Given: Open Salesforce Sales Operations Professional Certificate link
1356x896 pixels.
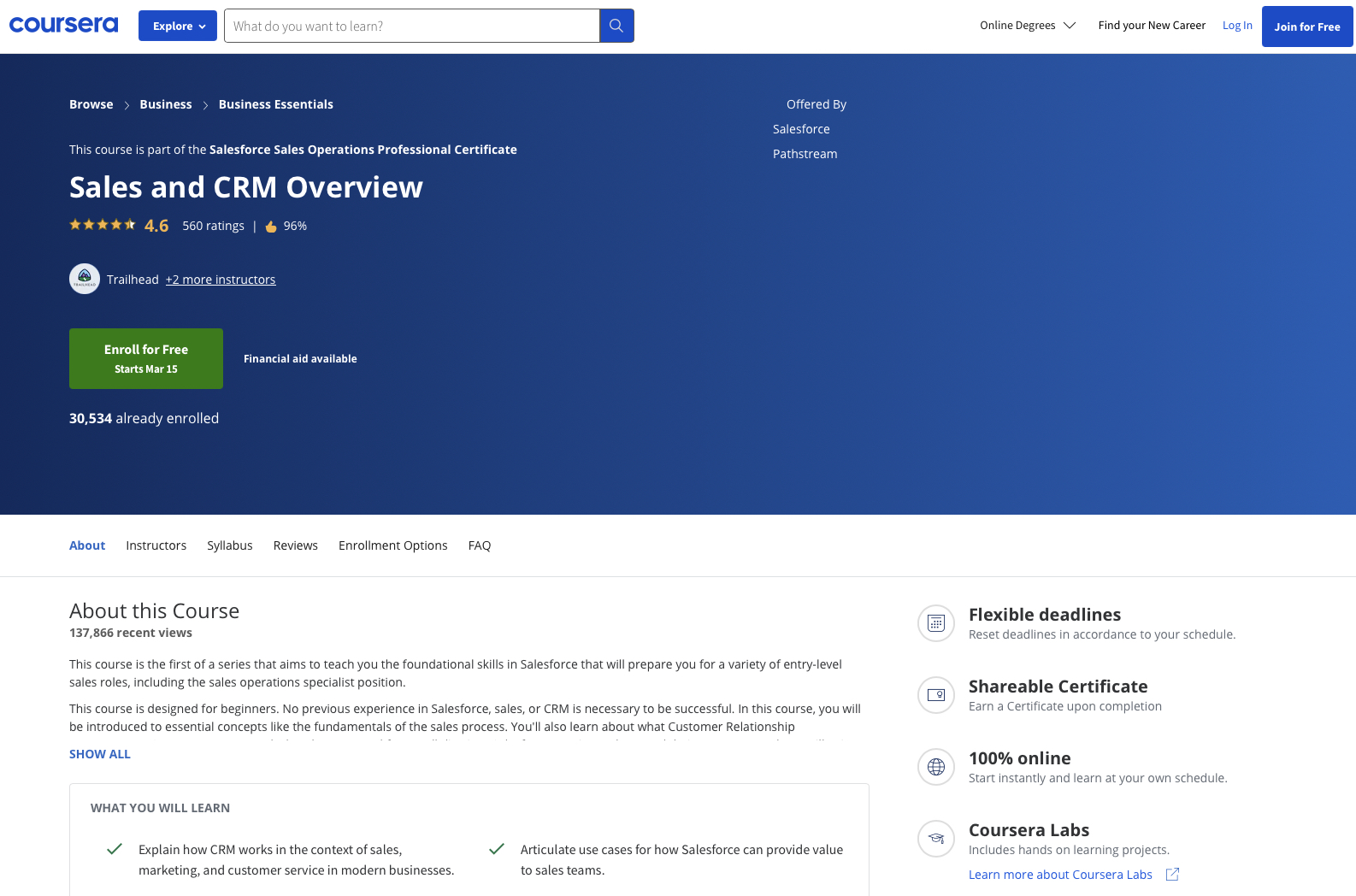Looking at the screenshot, I should pyautogui.click(x=363, y=150).
